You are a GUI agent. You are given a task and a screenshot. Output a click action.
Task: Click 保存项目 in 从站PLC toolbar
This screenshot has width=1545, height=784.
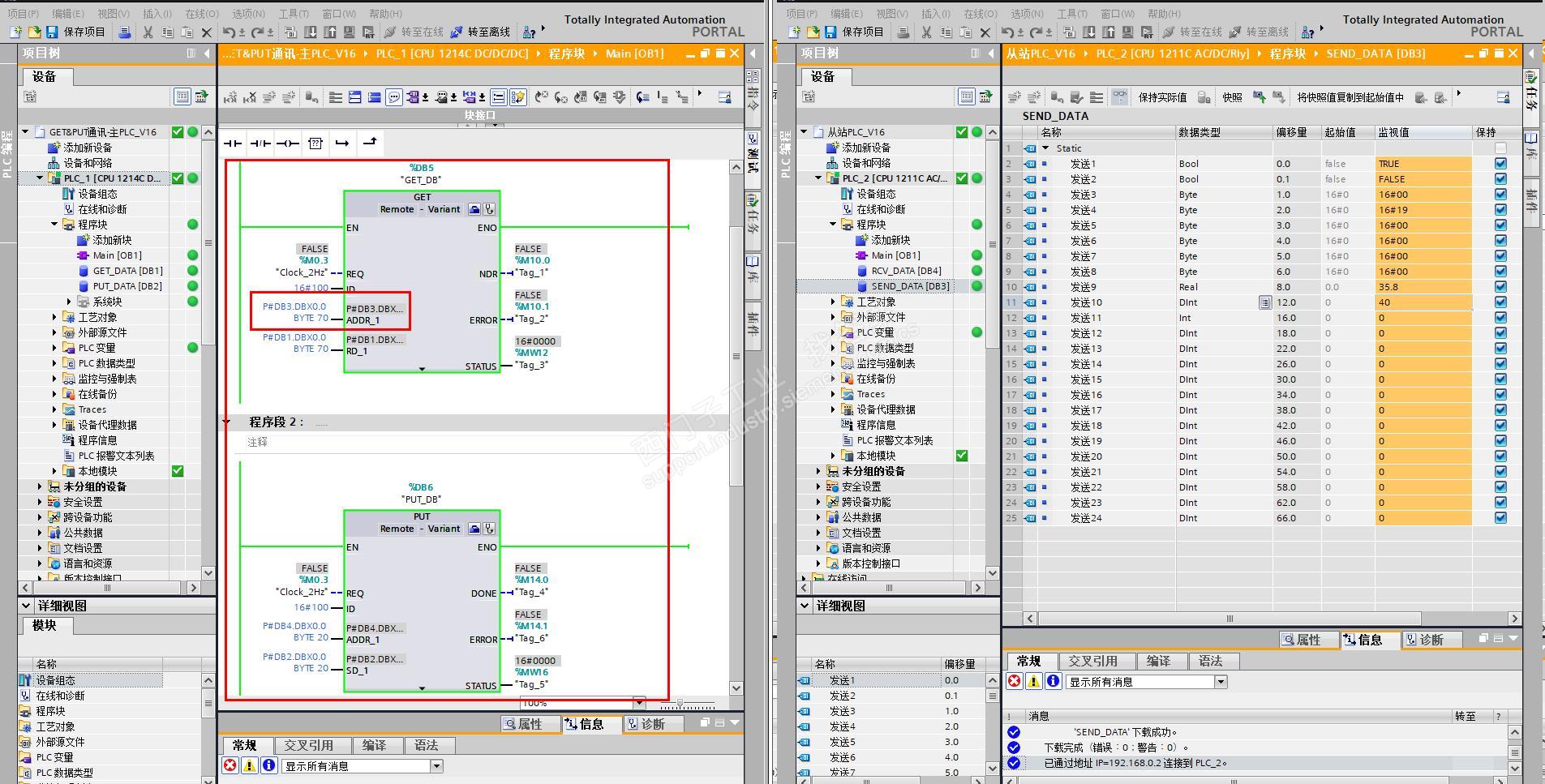click(x=855, y=32)
